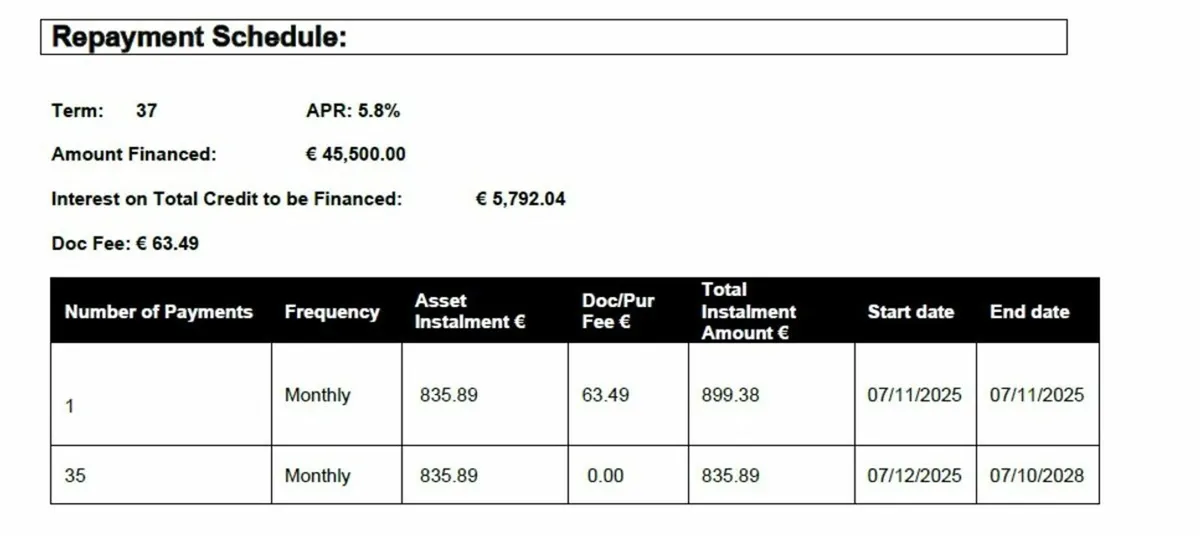Select the Total Instalment Amount € header
The height and width of the screenshot is (536, 1200).
click(748, 312)
